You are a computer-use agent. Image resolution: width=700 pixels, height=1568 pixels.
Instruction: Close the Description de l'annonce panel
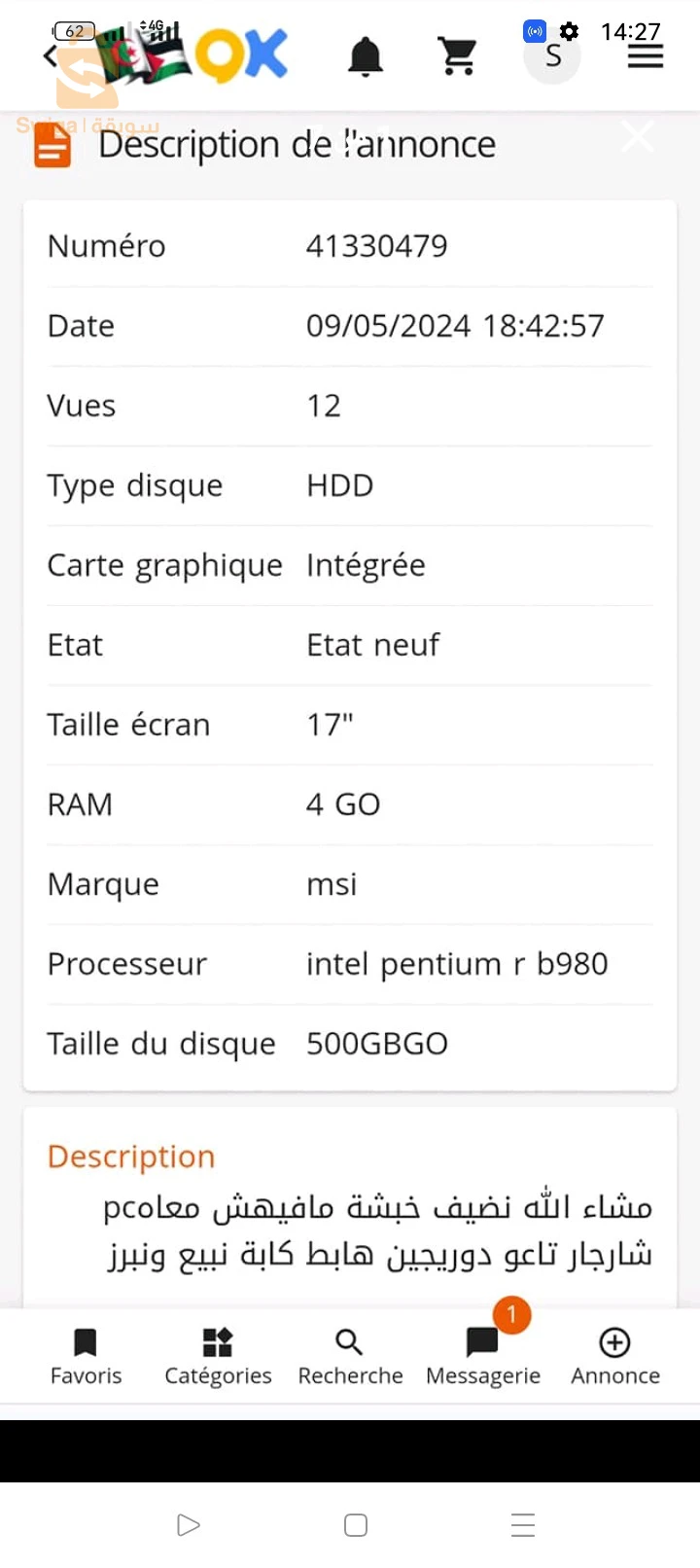(638, 137)
